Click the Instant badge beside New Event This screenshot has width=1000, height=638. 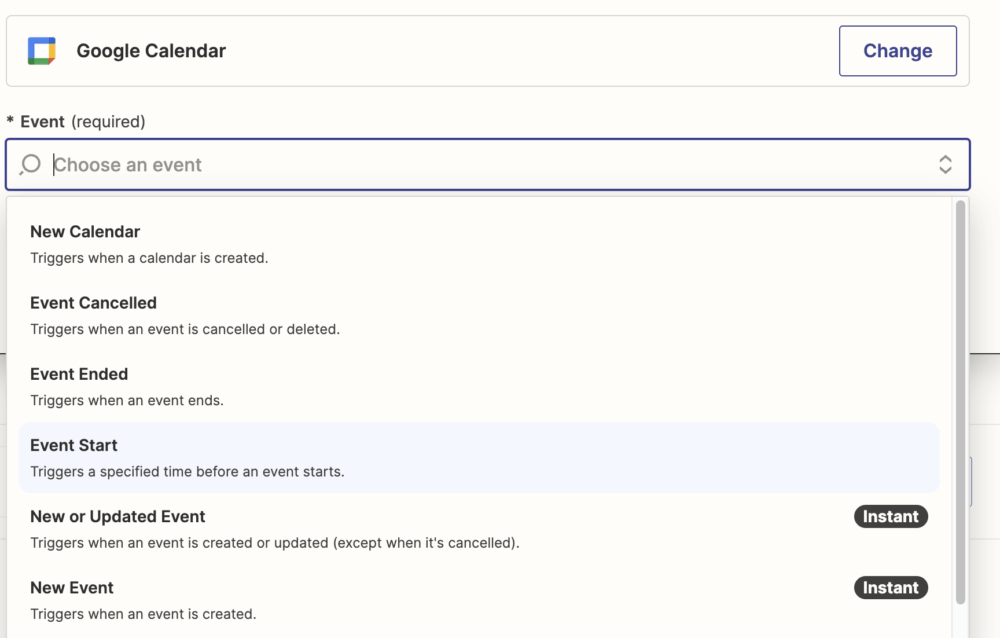point(890,588)
